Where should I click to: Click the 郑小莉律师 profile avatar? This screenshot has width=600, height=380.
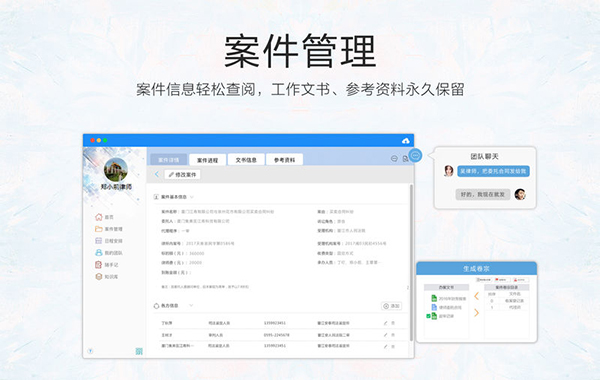[116, 170]
